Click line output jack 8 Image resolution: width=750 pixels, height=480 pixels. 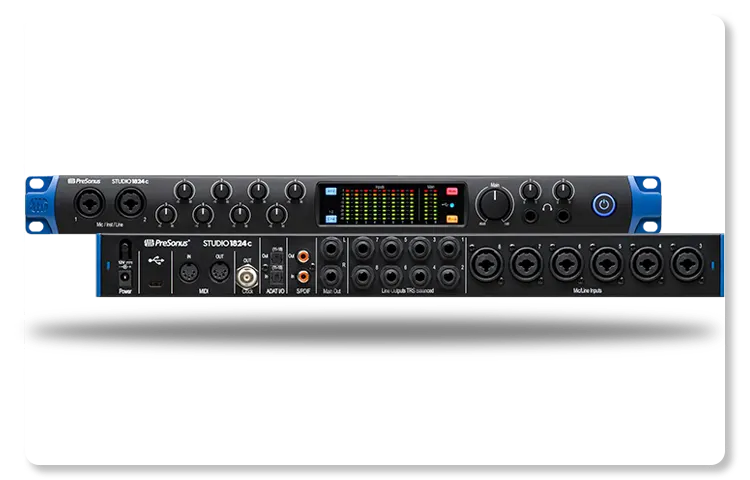pyautogui.click(x=363, y=276)
